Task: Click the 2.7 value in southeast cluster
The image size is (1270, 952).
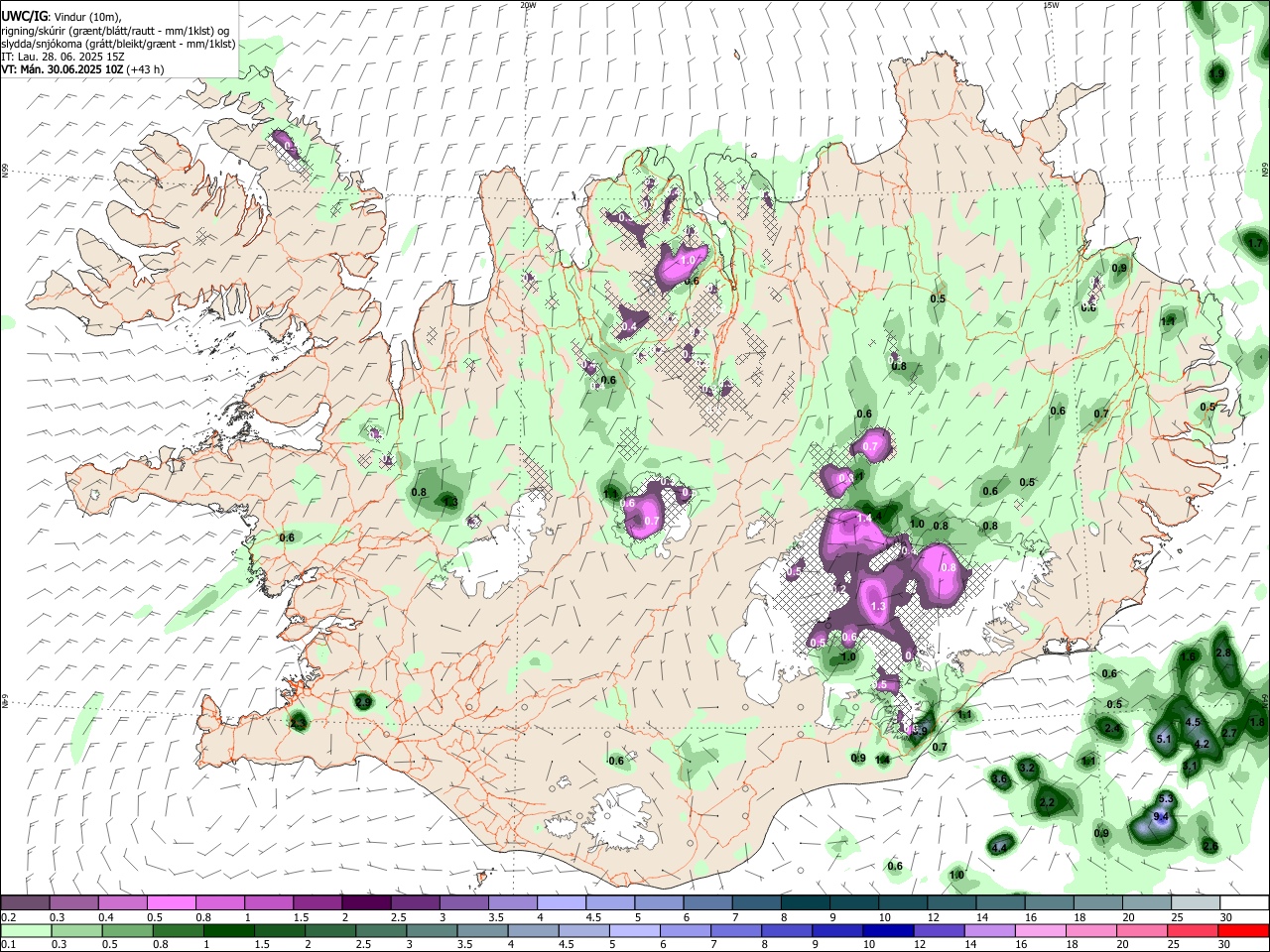Action: 1228,733
